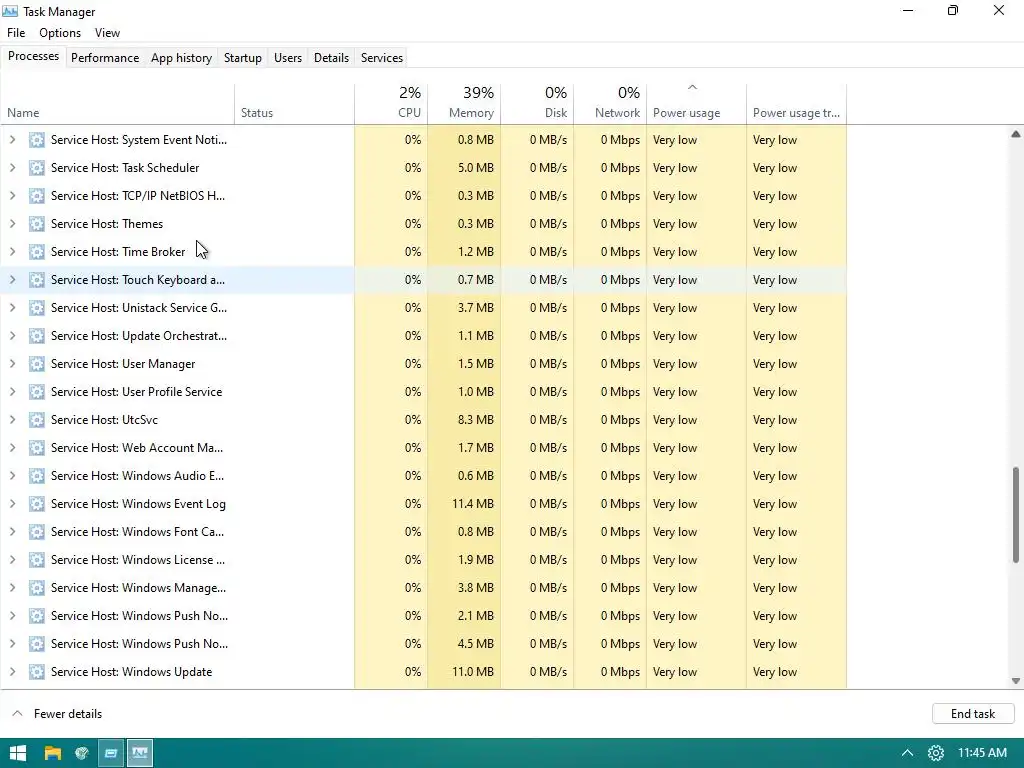Expand Service Host: Windows Update group
This screenshot has width=1024, height=768.
12,672
